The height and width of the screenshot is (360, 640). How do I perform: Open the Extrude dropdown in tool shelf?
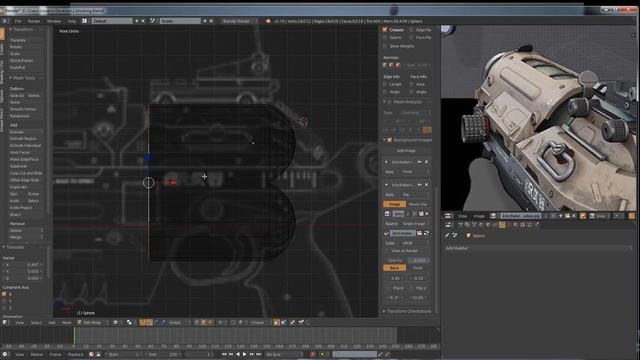point(26,132)
